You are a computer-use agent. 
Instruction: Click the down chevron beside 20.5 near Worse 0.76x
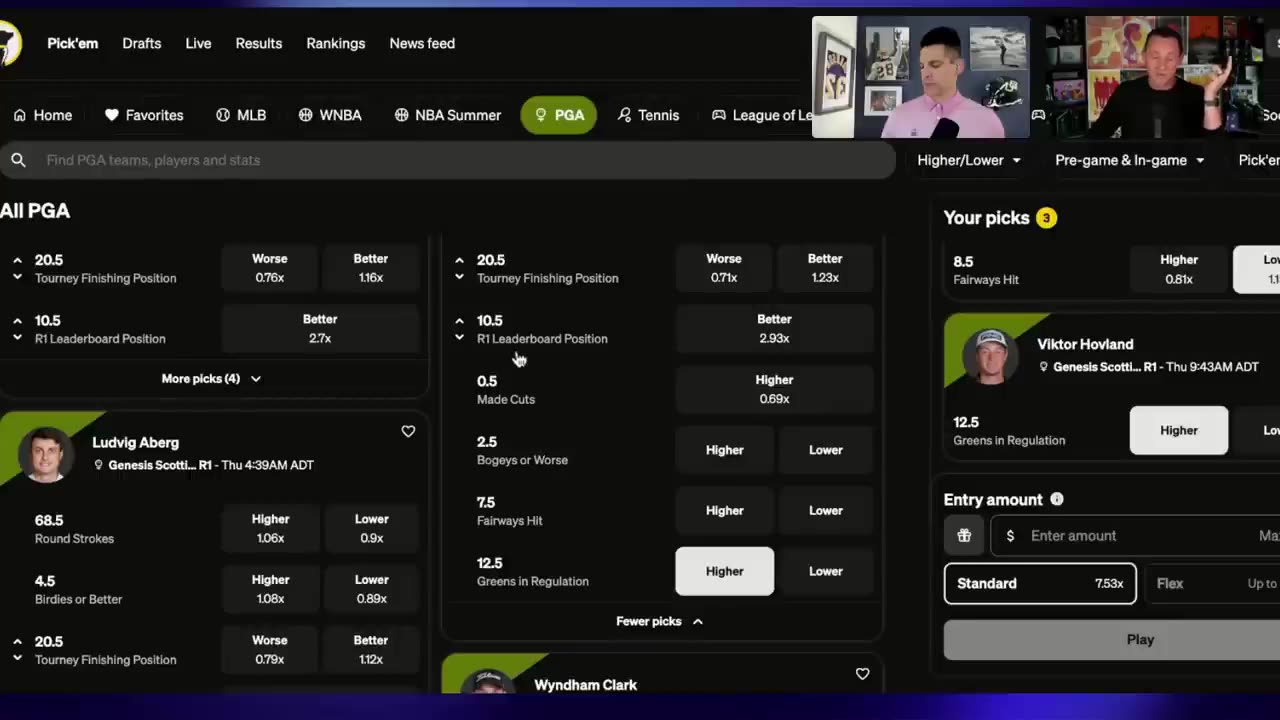pos(17,277)
